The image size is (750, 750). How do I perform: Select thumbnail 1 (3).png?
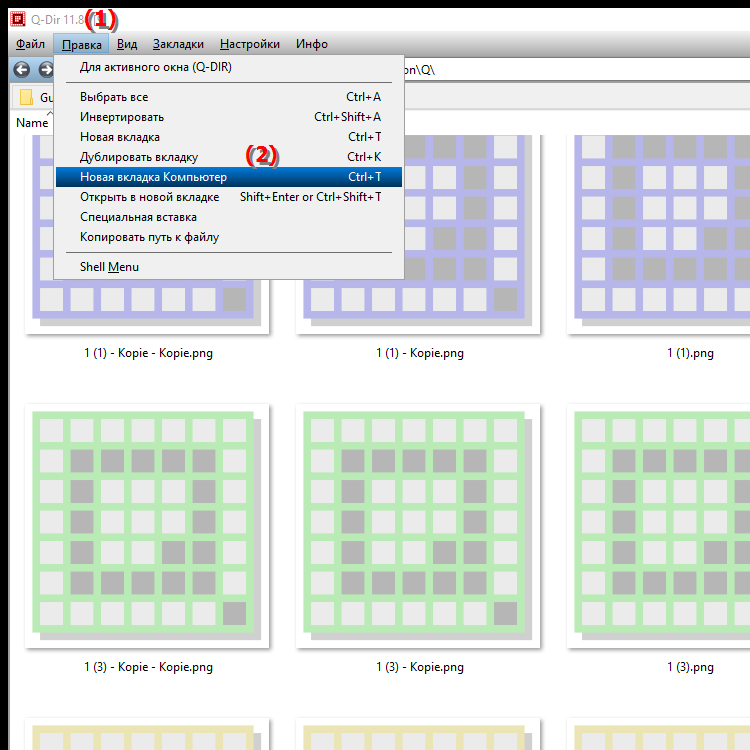coord(658,526)
